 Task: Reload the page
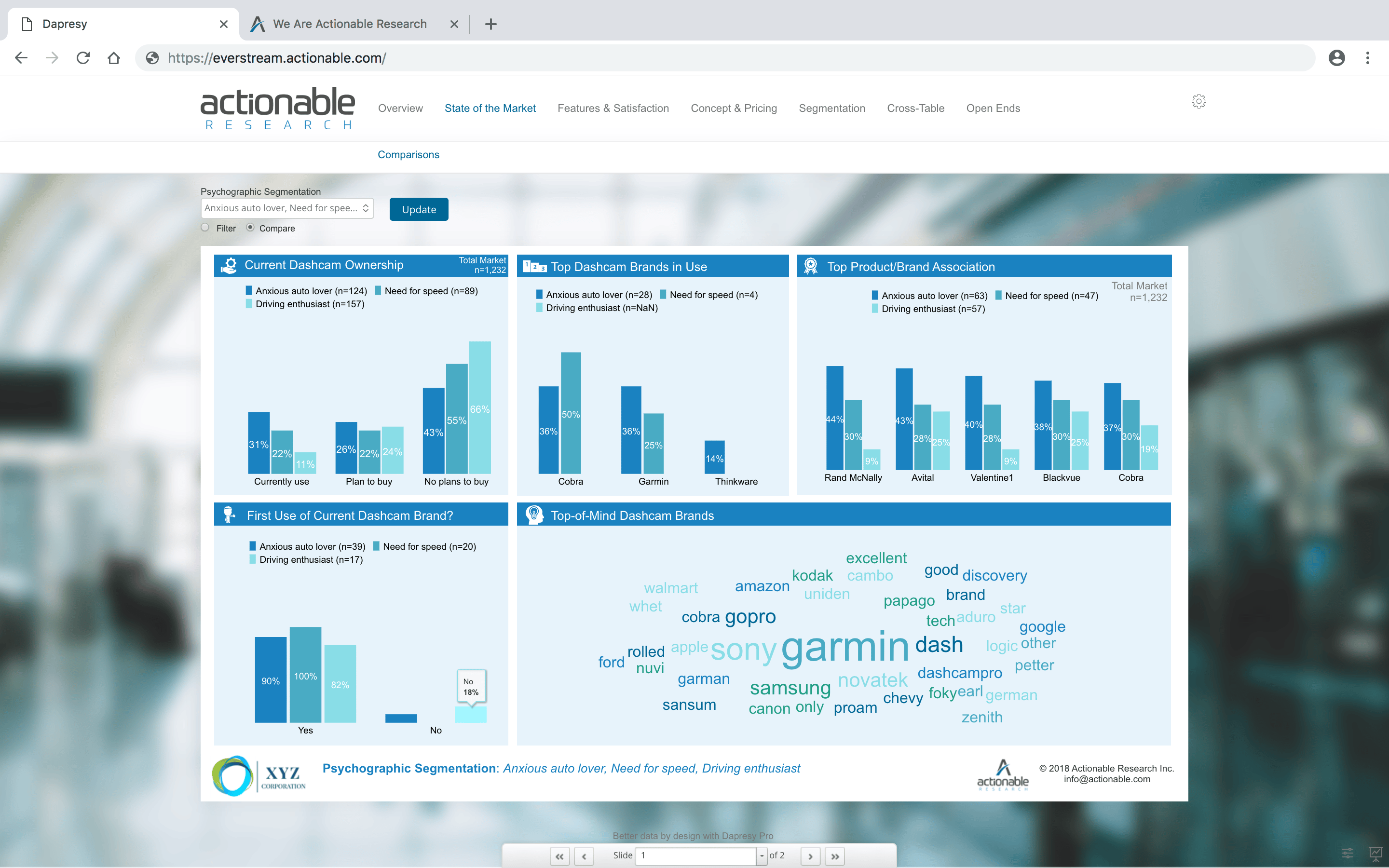pos(83,58)
